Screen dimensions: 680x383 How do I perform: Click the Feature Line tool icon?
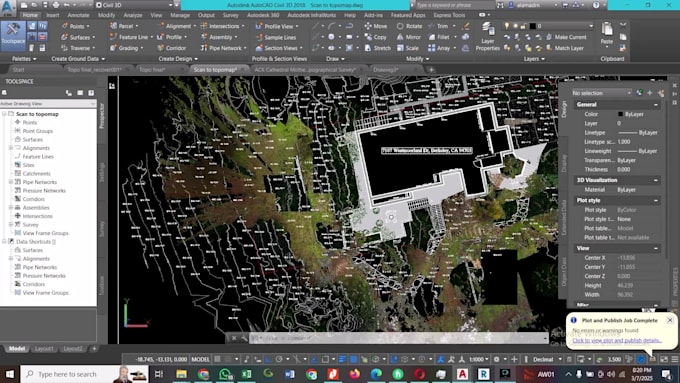113,37
